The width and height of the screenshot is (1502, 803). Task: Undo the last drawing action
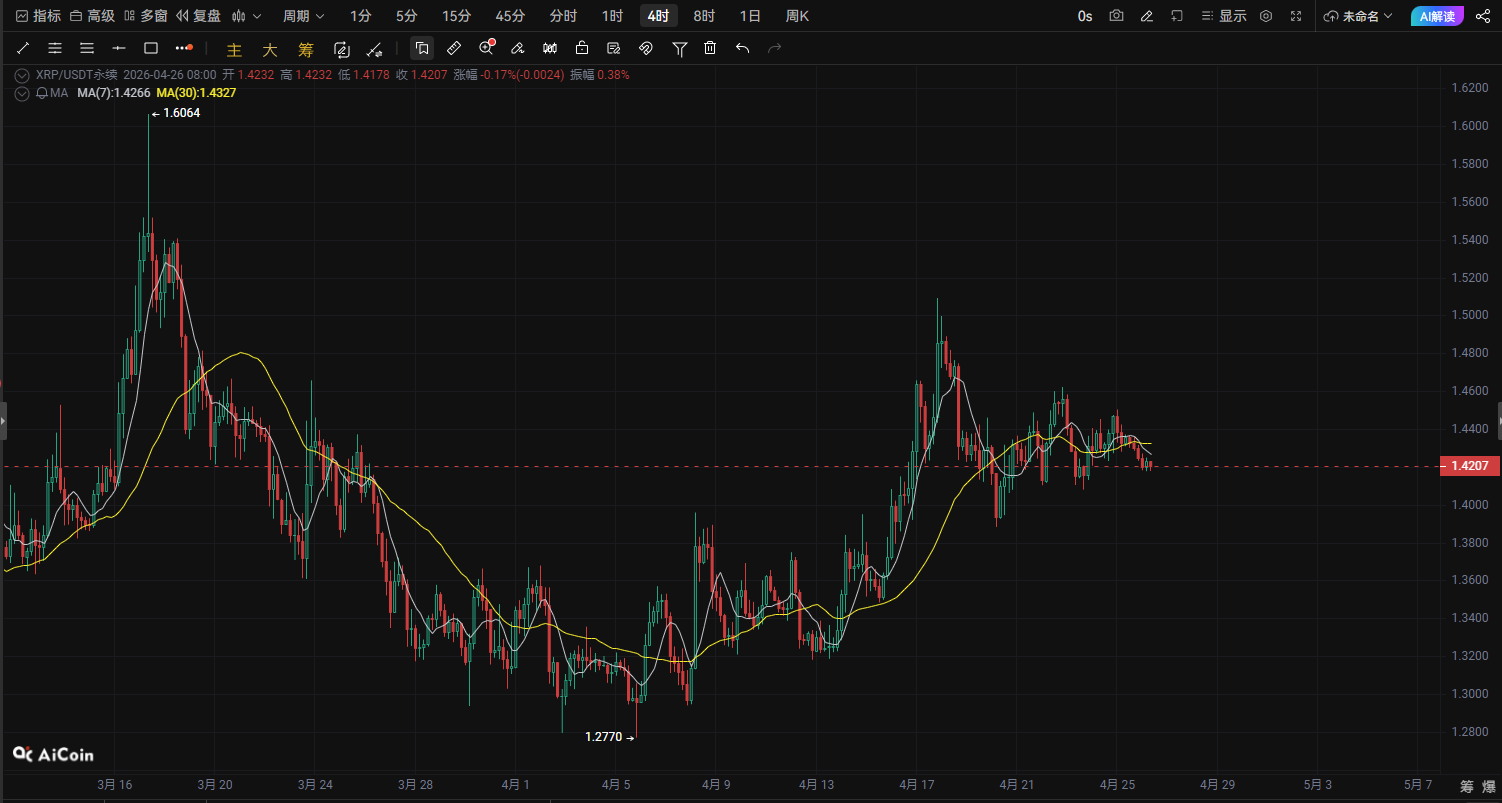click(742, 48)
